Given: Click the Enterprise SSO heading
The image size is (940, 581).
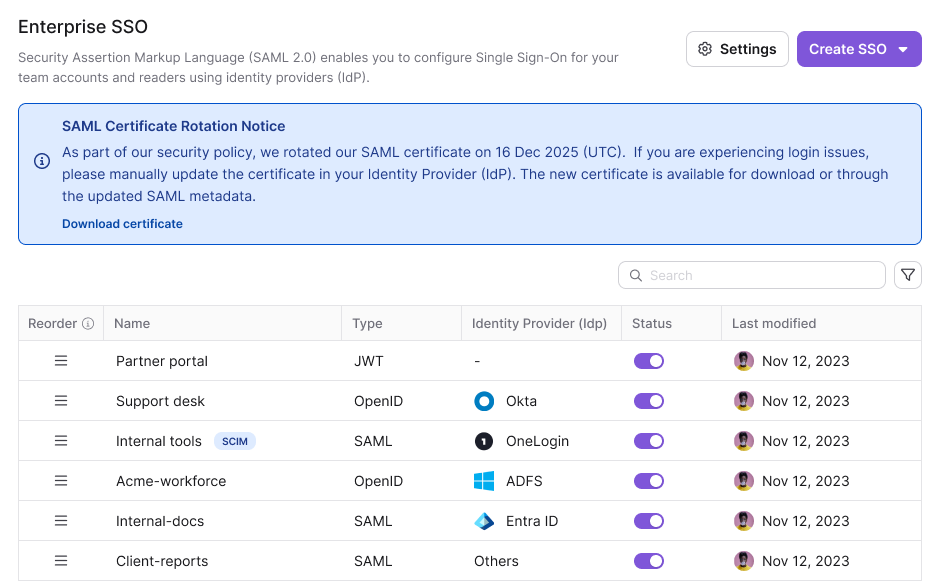Looking at the screenshot, I should click(83, 27).
